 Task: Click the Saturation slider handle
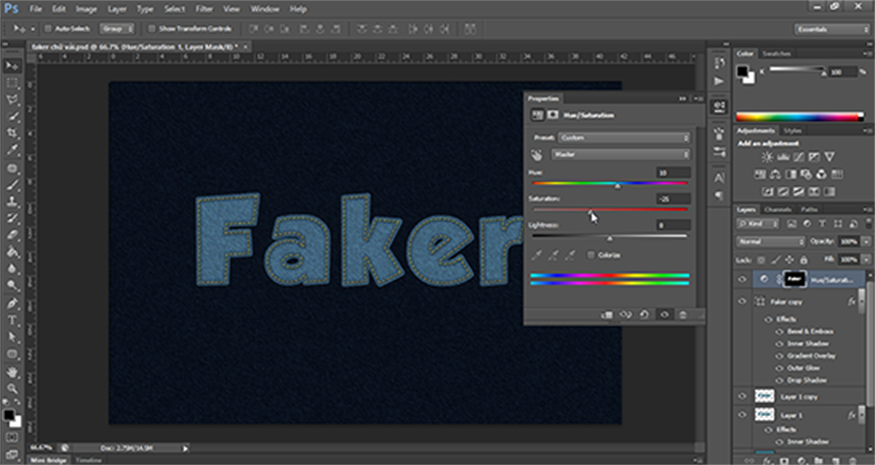point(589,213)
